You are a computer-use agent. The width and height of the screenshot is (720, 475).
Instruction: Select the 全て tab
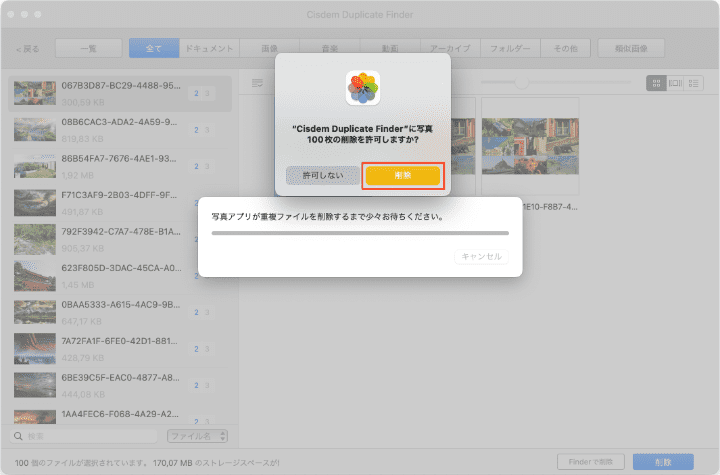154,48
